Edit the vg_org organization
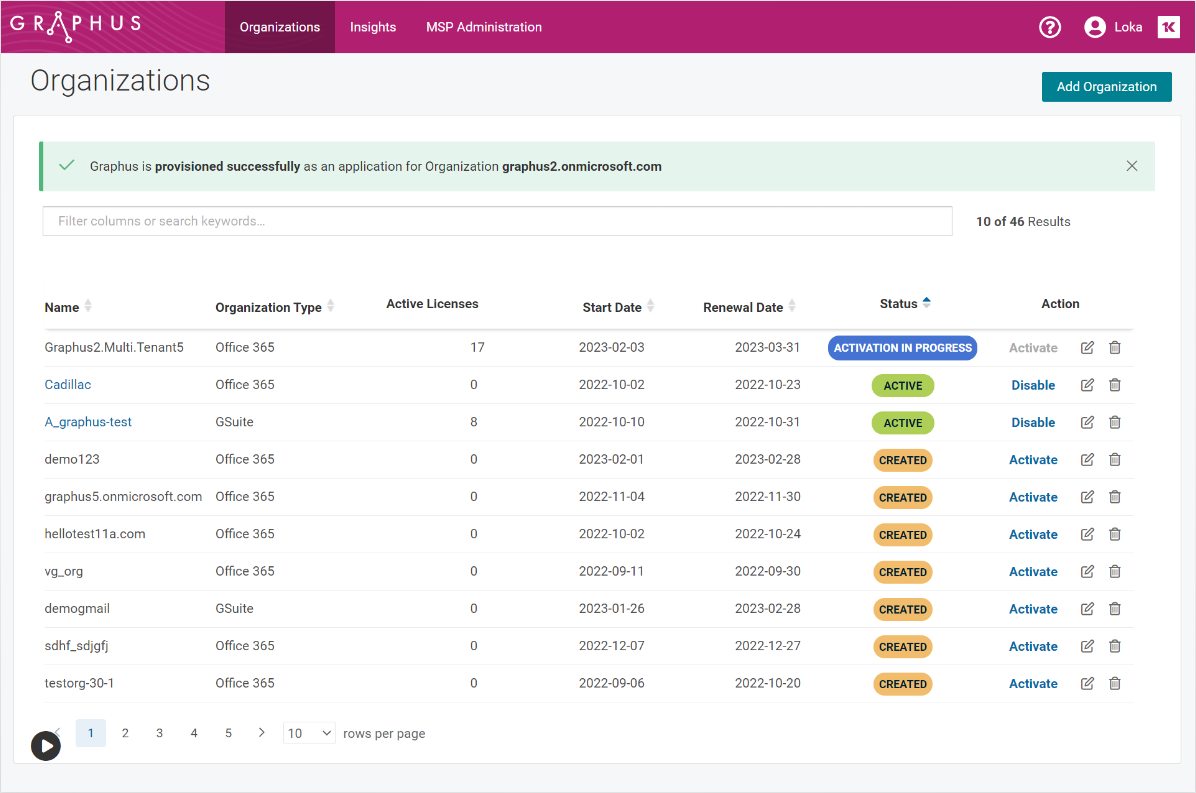 (x=1087, y=572)
